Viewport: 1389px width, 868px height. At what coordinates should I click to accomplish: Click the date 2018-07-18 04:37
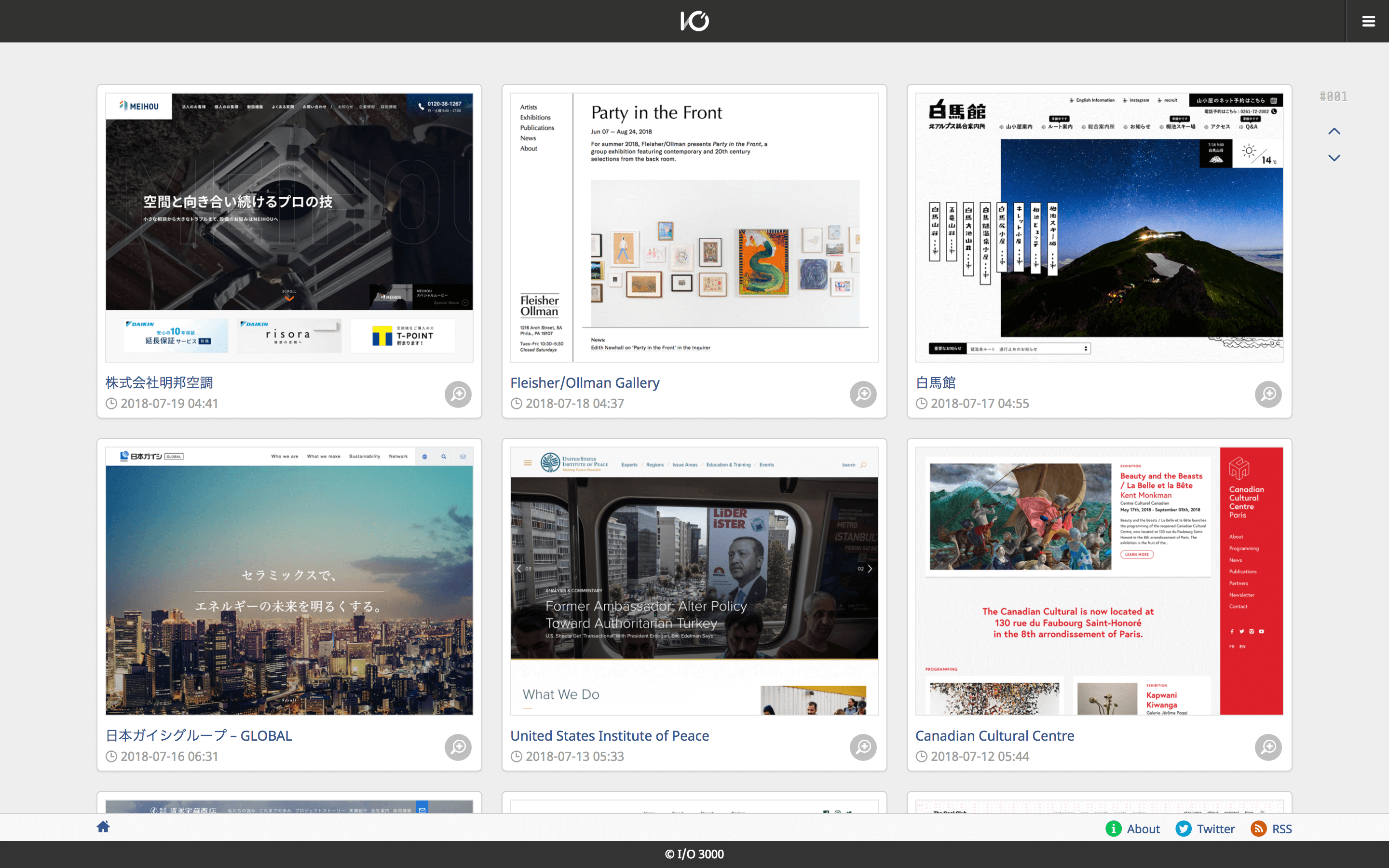coord(574,404)
